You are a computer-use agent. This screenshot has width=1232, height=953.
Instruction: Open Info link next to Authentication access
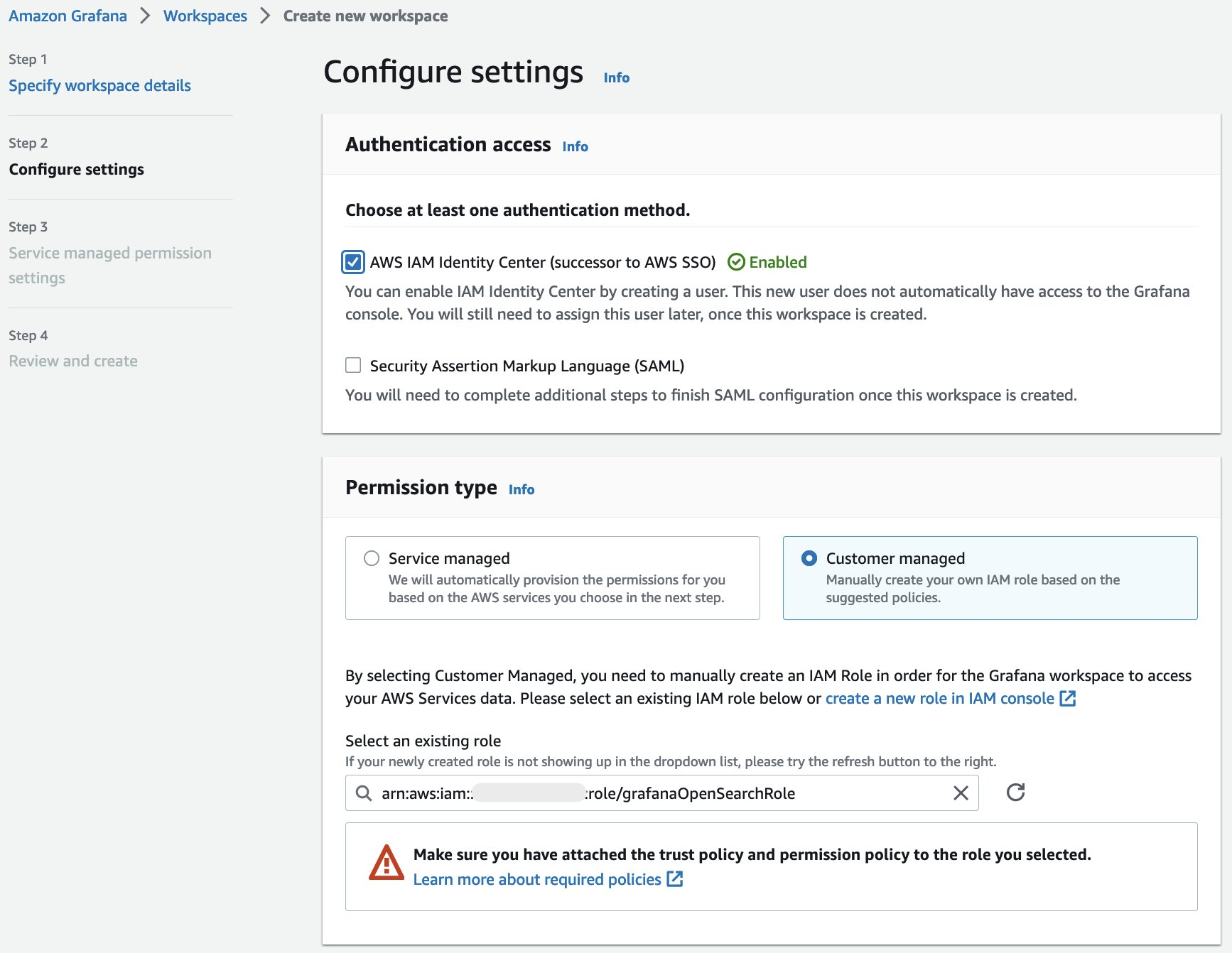575,147
